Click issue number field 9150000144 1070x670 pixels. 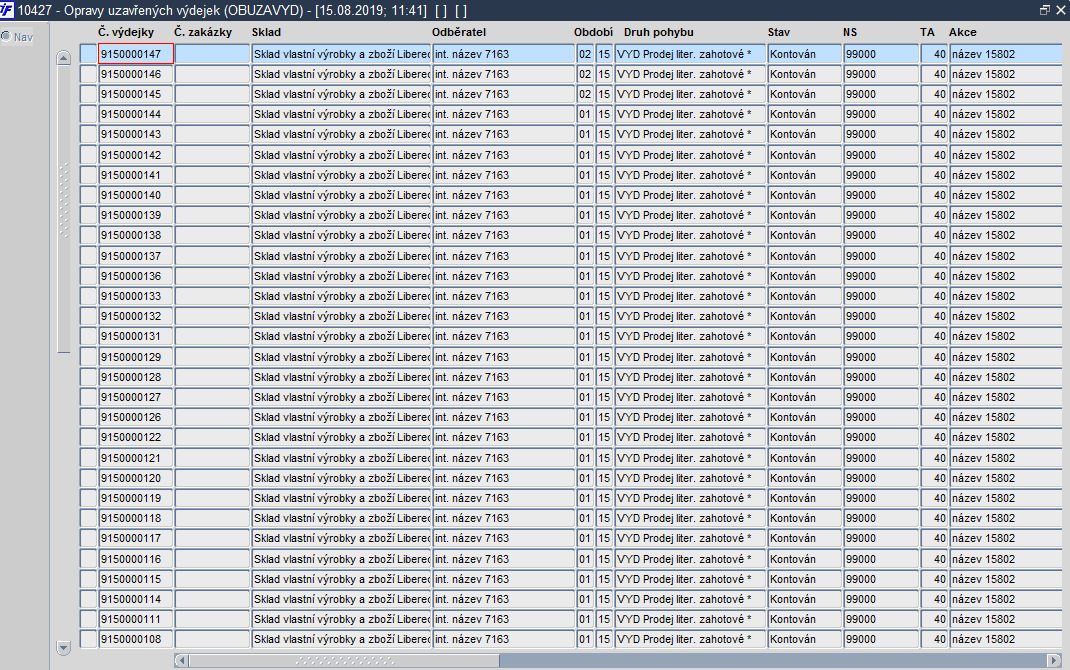pyautogui.click(x=136, y=114)
